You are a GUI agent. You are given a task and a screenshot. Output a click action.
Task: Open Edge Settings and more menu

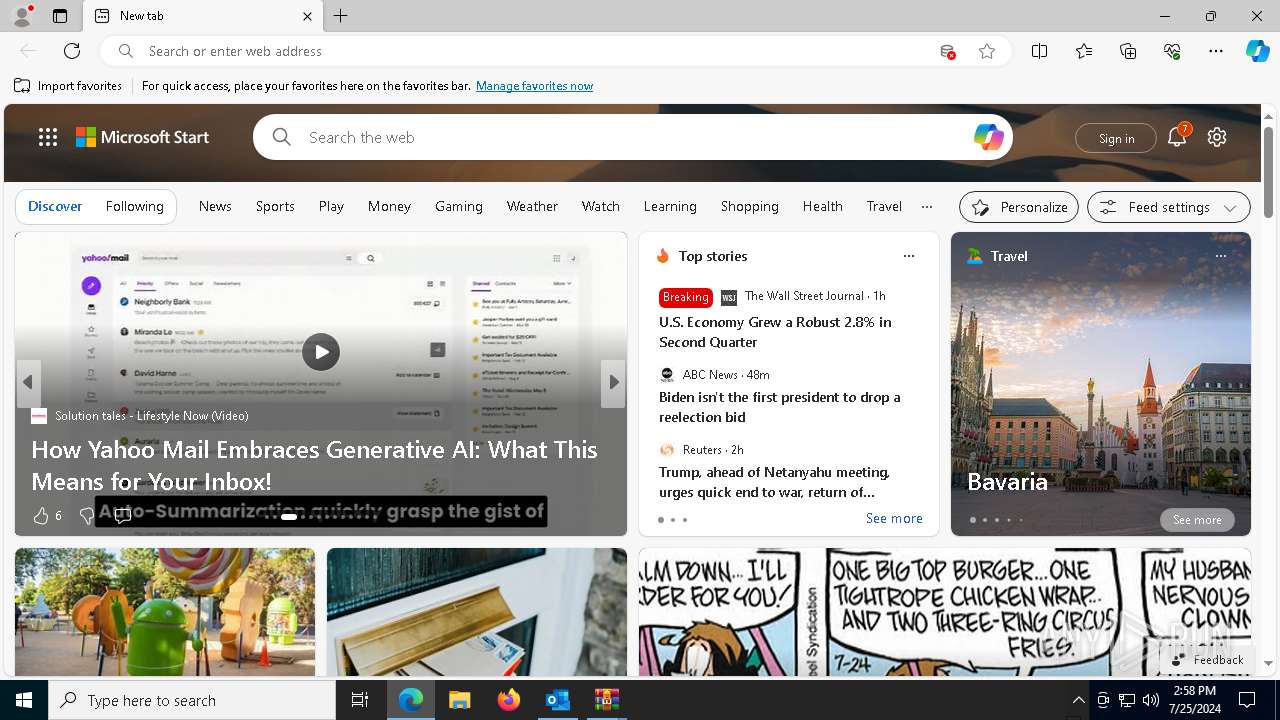[x=1216, y=51]
